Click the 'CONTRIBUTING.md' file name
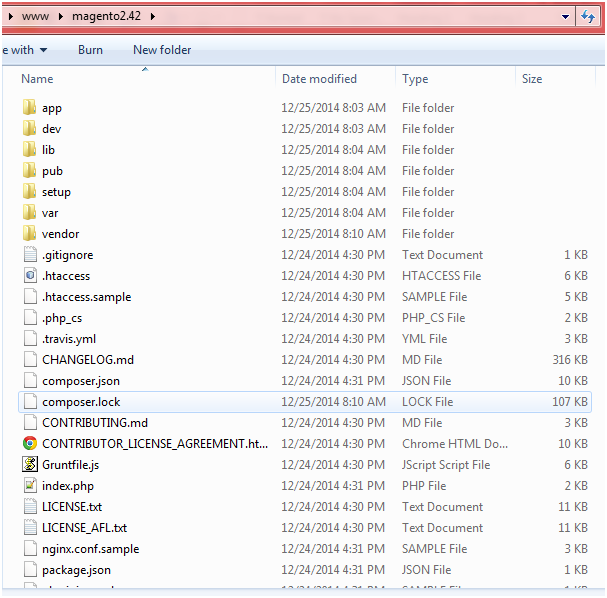 pyautogui.click(x=95, y=423)
